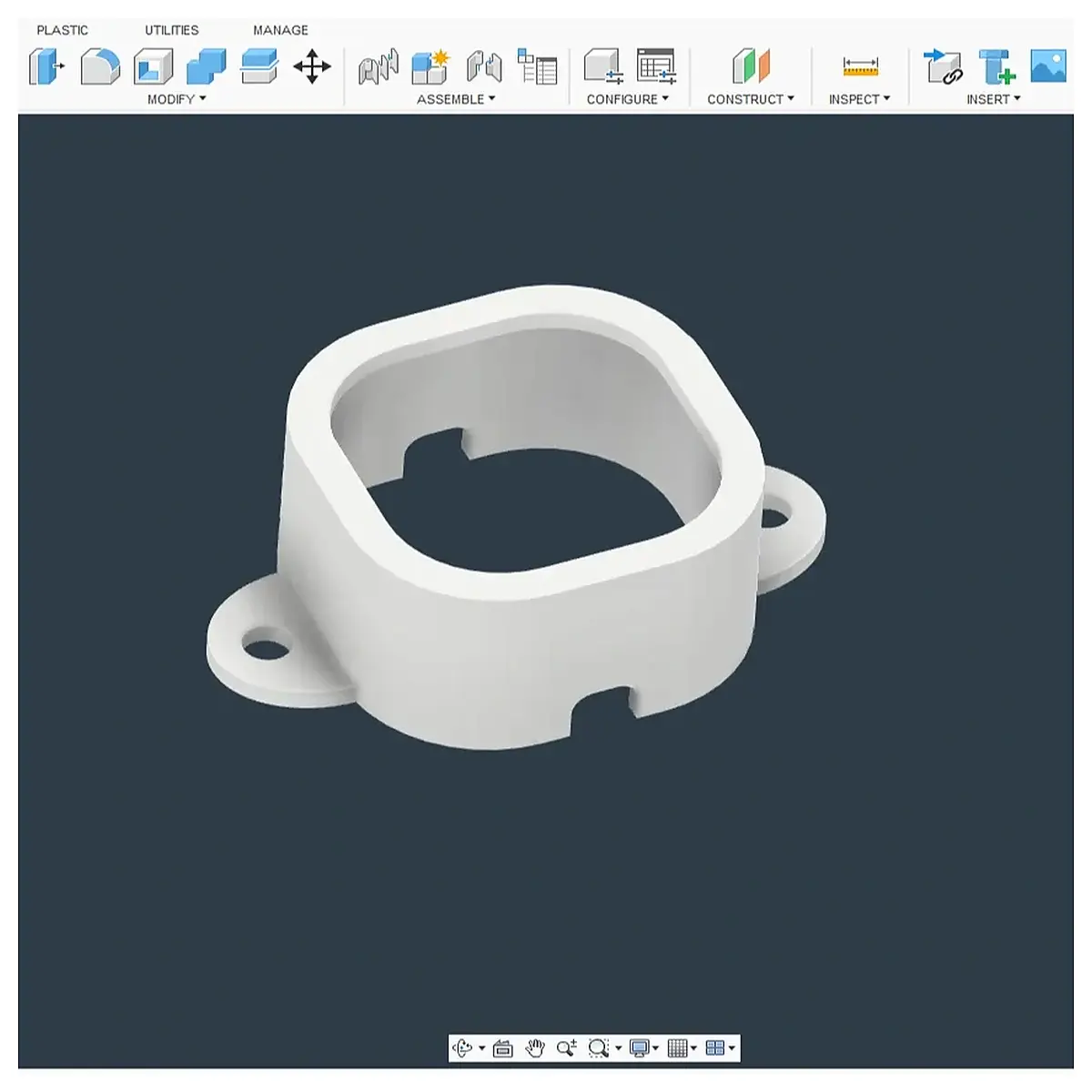Open the INSERT dropdown menu
The image size is (1092, 1092).
click(x=994, y=99)
